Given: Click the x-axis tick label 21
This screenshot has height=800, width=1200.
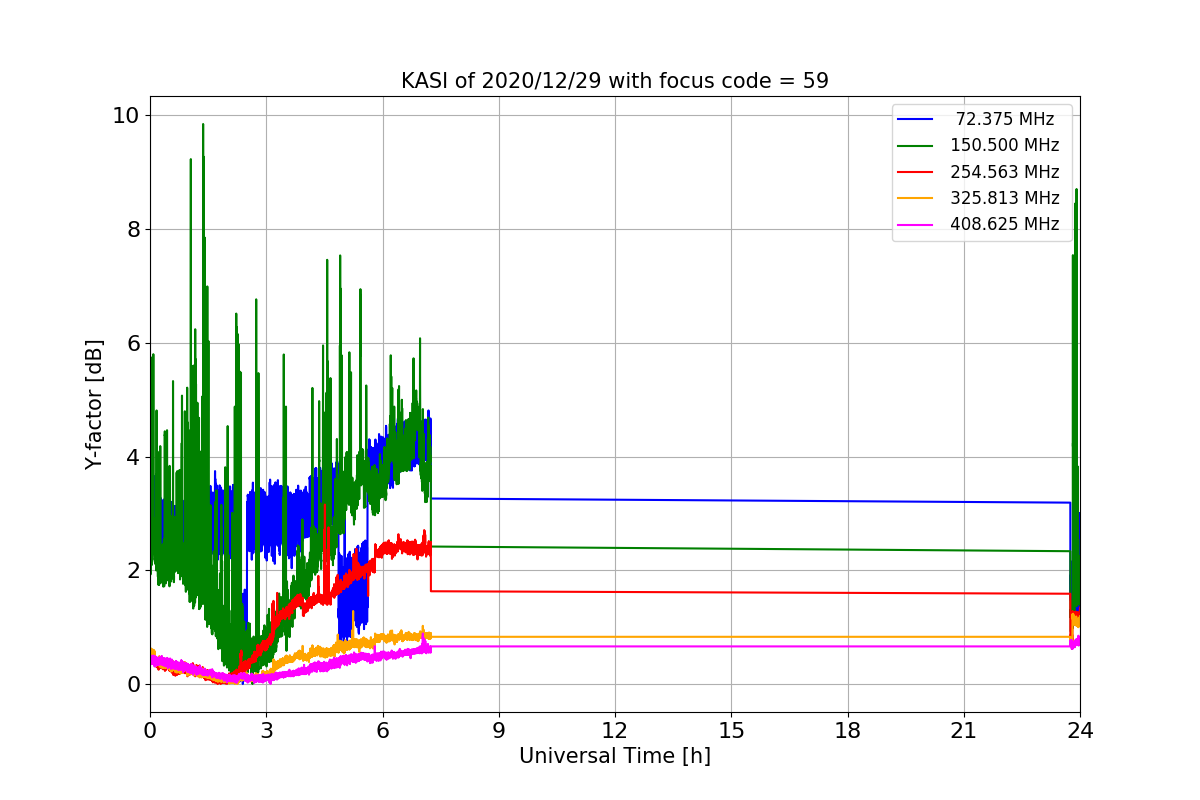Looking at the screenshot, I should 964,731.
